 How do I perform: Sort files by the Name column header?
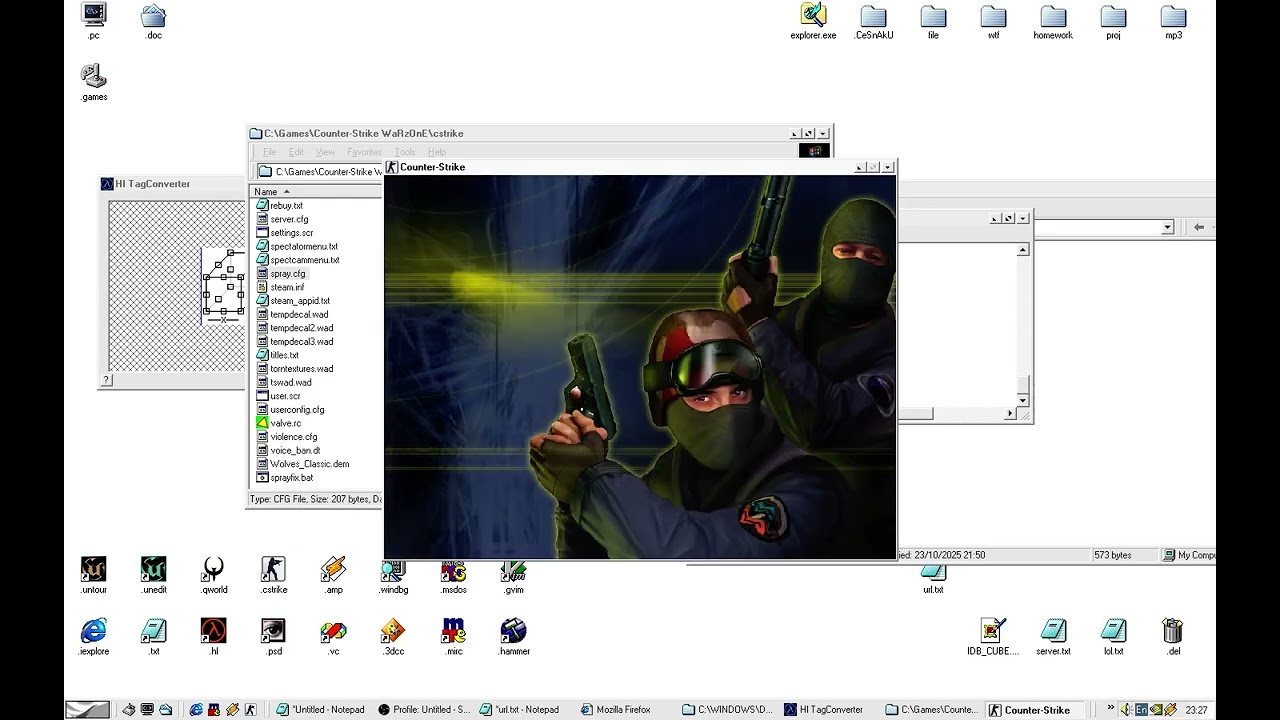(x=315, y=191)
